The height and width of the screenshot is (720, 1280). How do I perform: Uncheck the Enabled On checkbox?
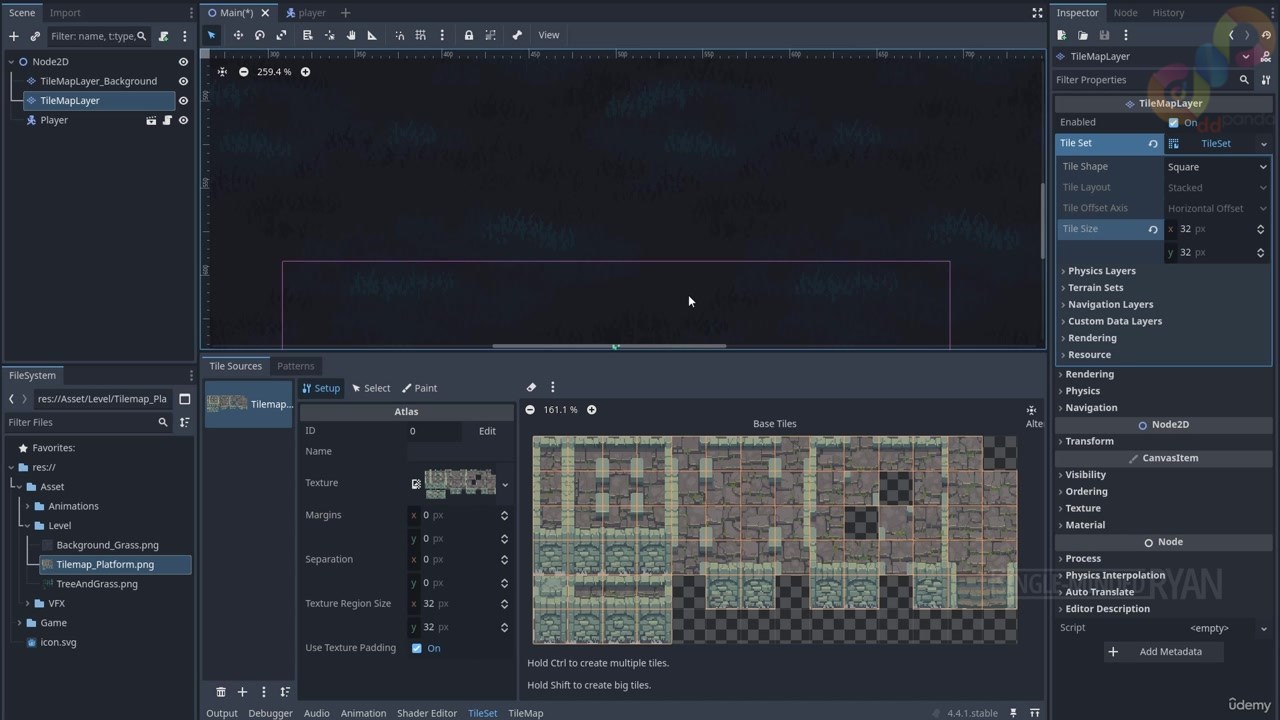tap(1174, 123)
